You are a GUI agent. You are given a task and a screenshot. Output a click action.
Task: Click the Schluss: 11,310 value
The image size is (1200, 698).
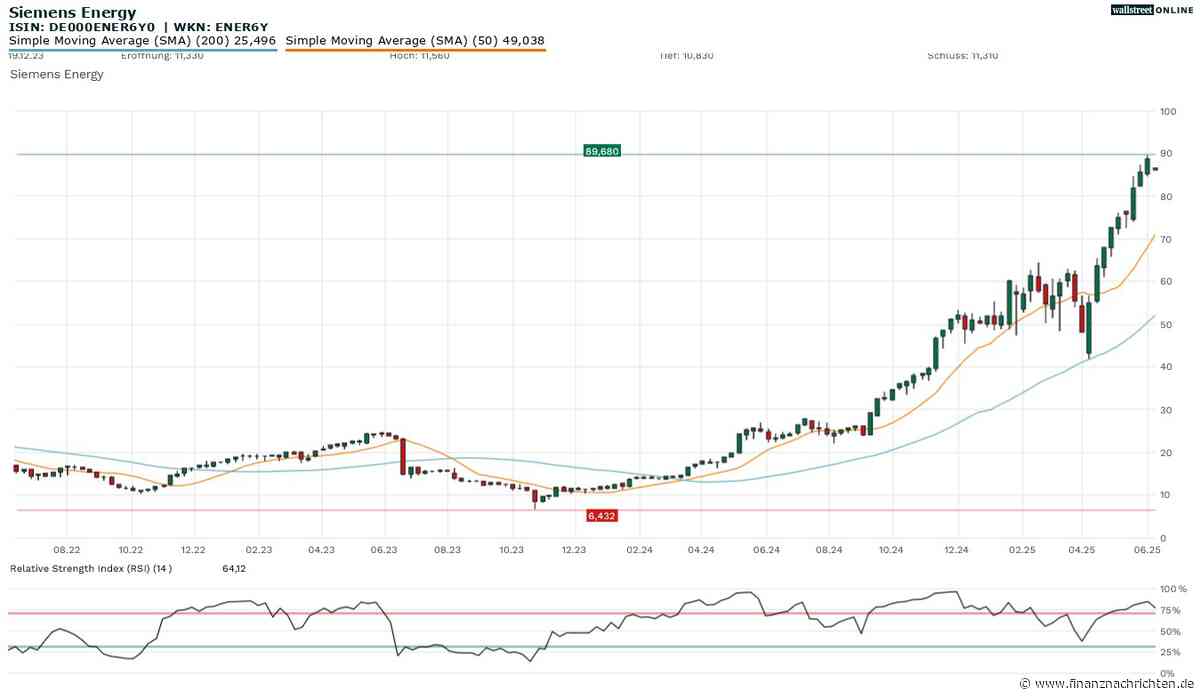click(x=963, y=56)
